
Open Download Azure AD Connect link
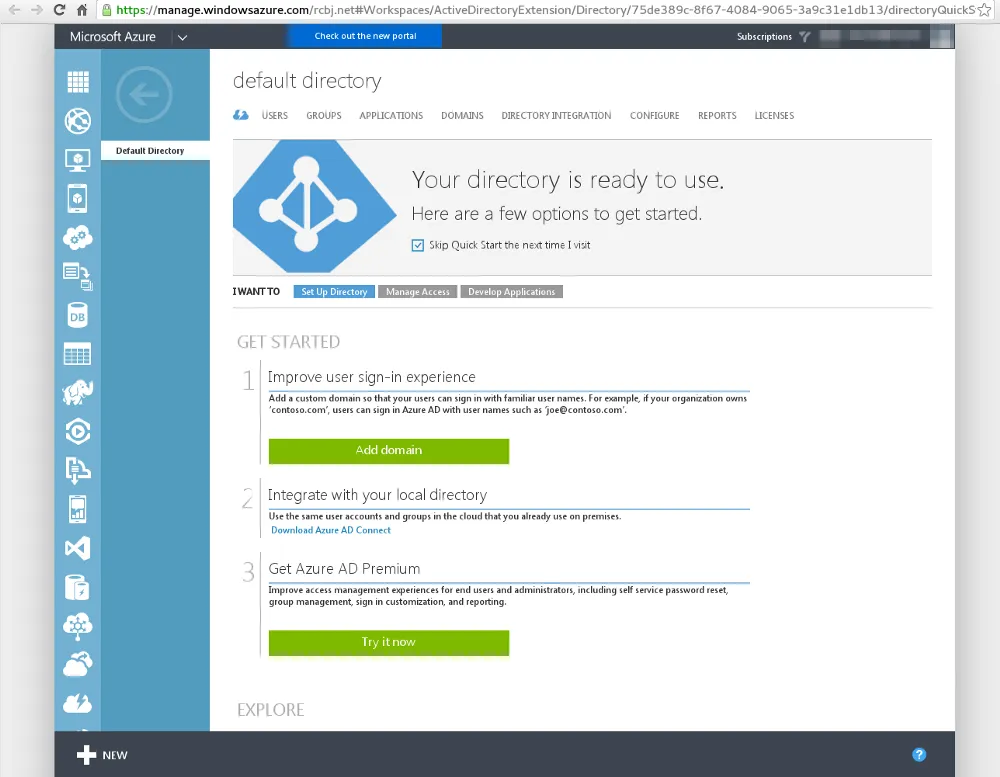(x=331, y=530)
